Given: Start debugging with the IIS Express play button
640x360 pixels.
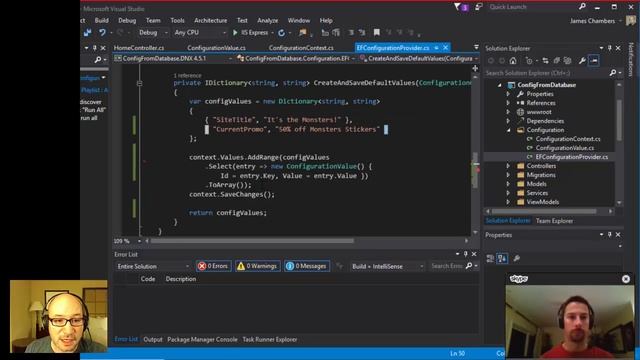Looking at the screenshot, I should [x=235, y=32].
